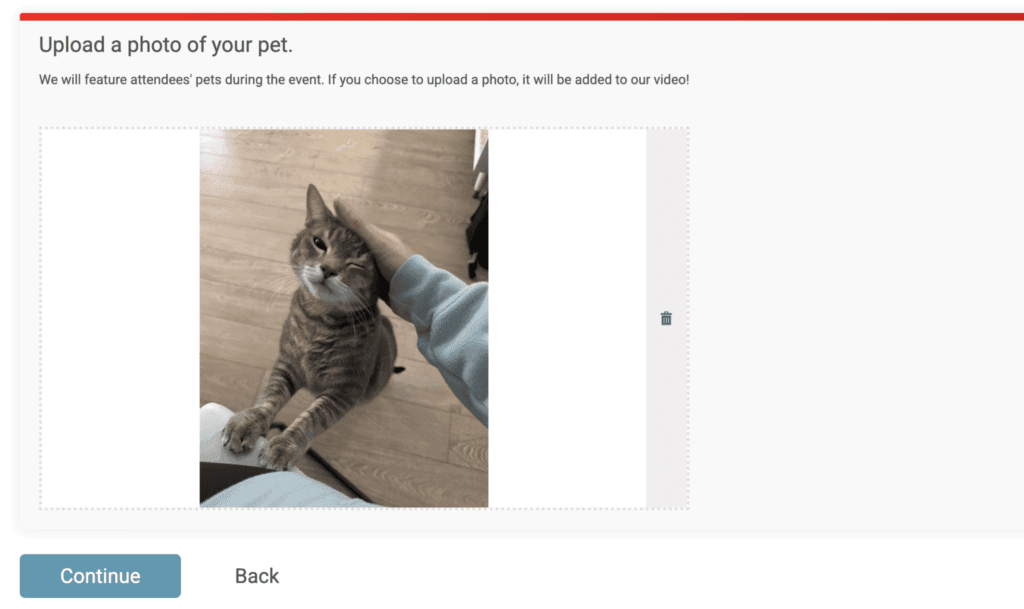Click the Continue button

coord(100,576)
